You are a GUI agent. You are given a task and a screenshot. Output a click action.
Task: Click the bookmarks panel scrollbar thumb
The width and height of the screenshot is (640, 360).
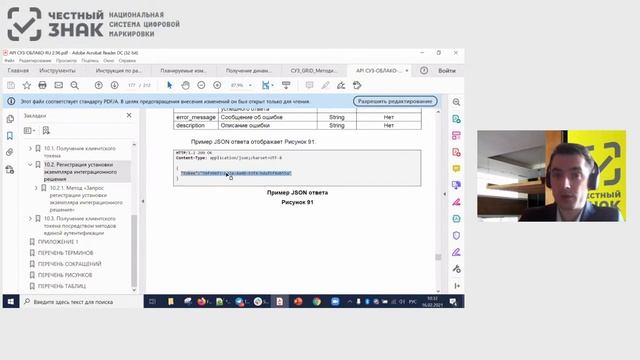[134, 250]
